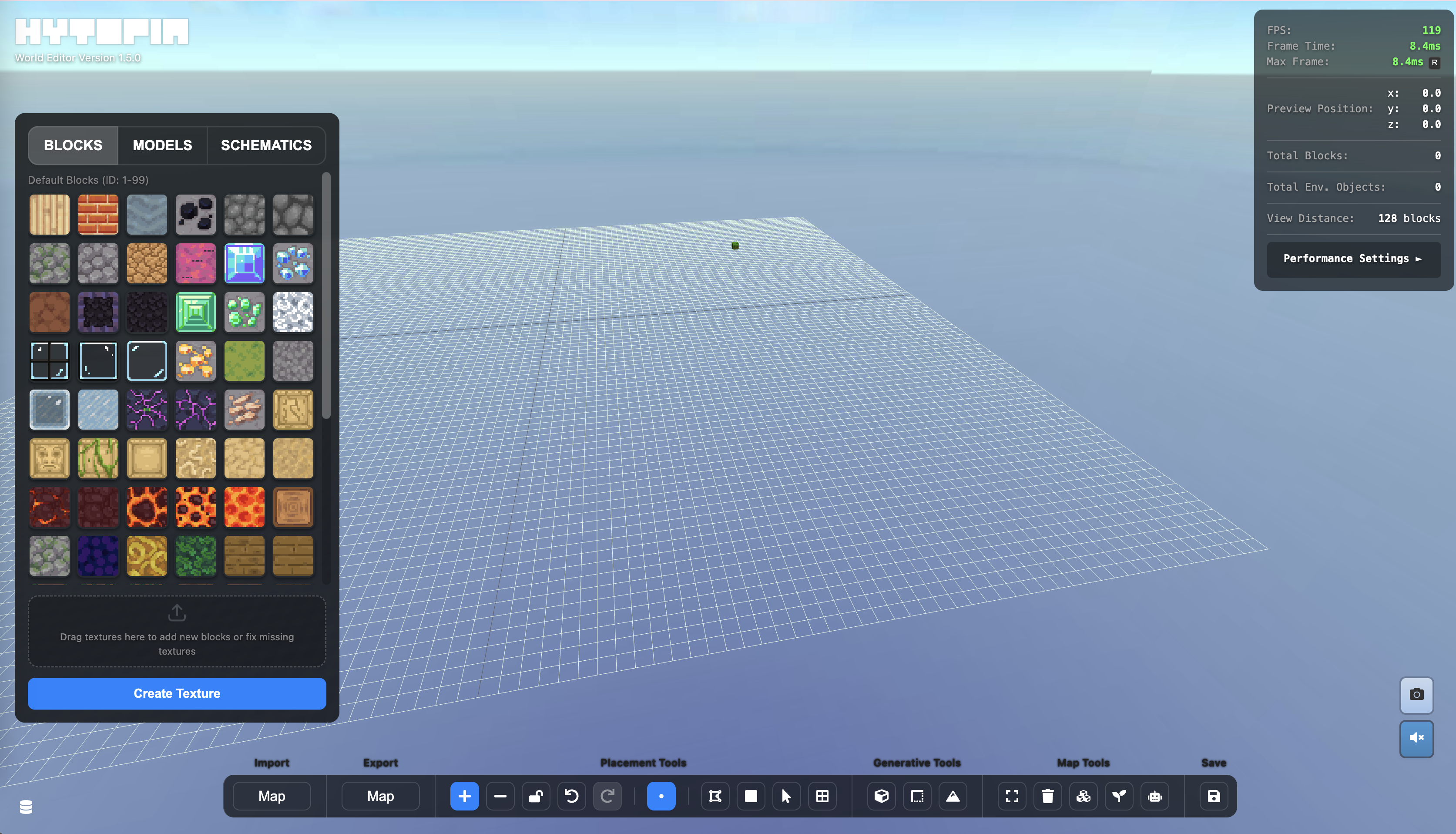Clear the map using the trash icon
Image resolution: width=1456 pixels, height=834 pixels.
pos(1047,796)
